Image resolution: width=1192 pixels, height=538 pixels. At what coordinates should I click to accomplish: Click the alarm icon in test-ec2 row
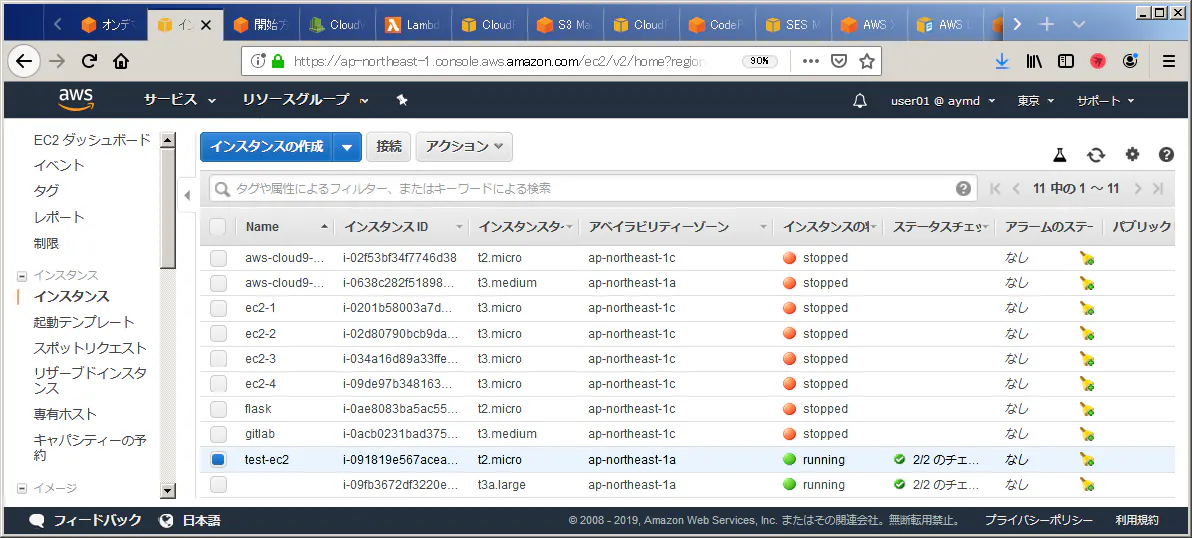1087,460
